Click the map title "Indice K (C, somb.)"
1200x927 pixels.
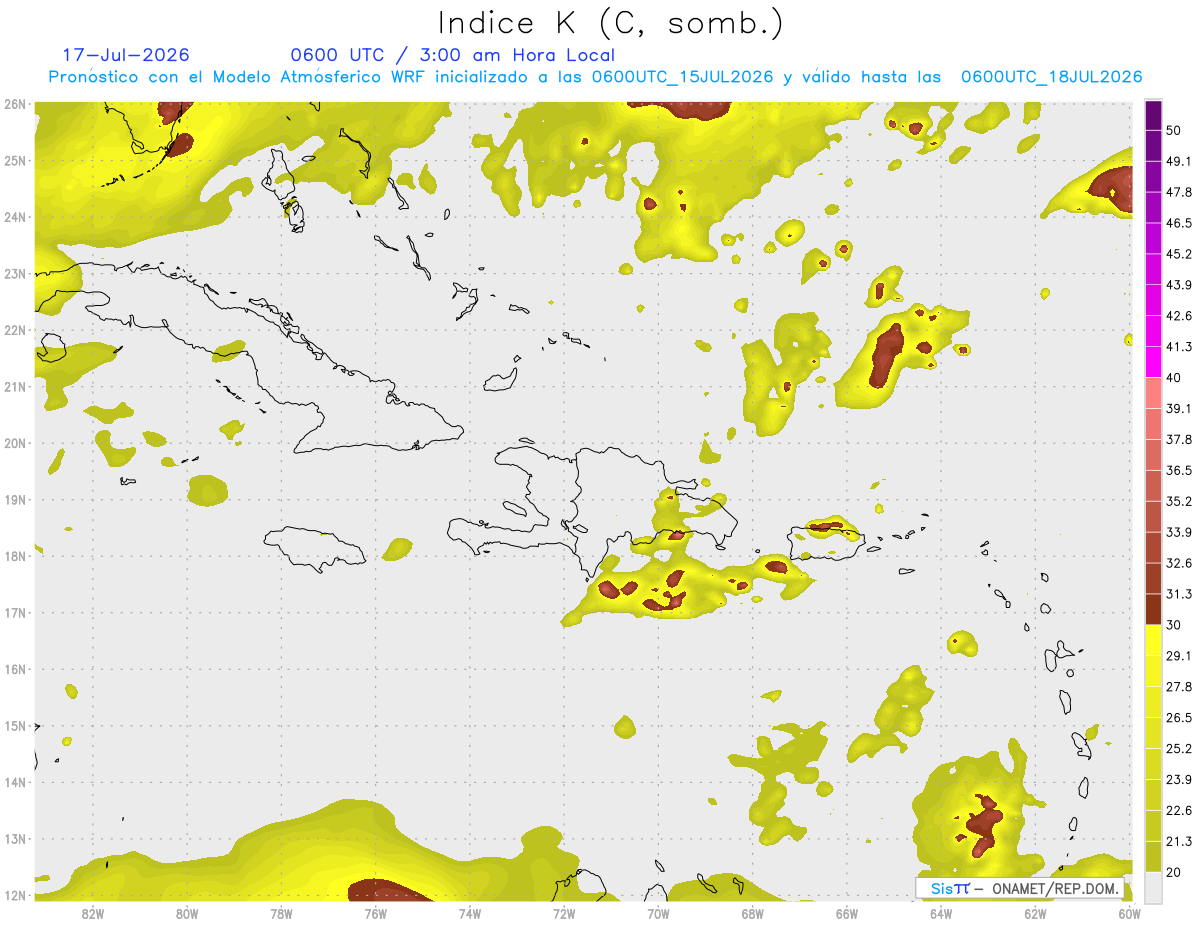(611, 23)
